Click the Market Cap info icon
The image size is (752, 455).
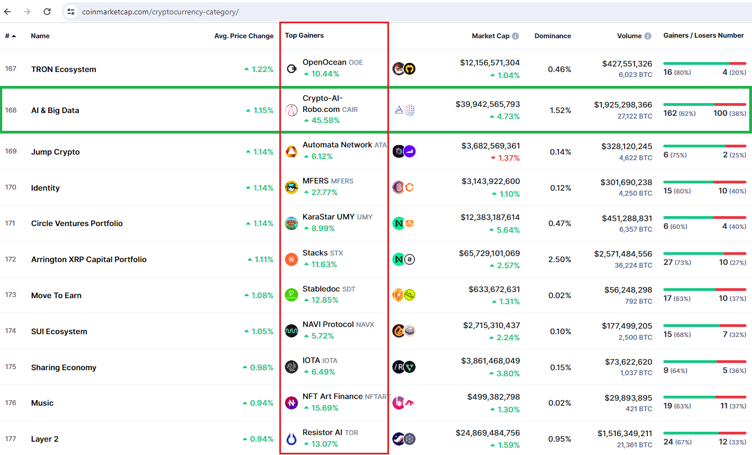tap(515, 36)
